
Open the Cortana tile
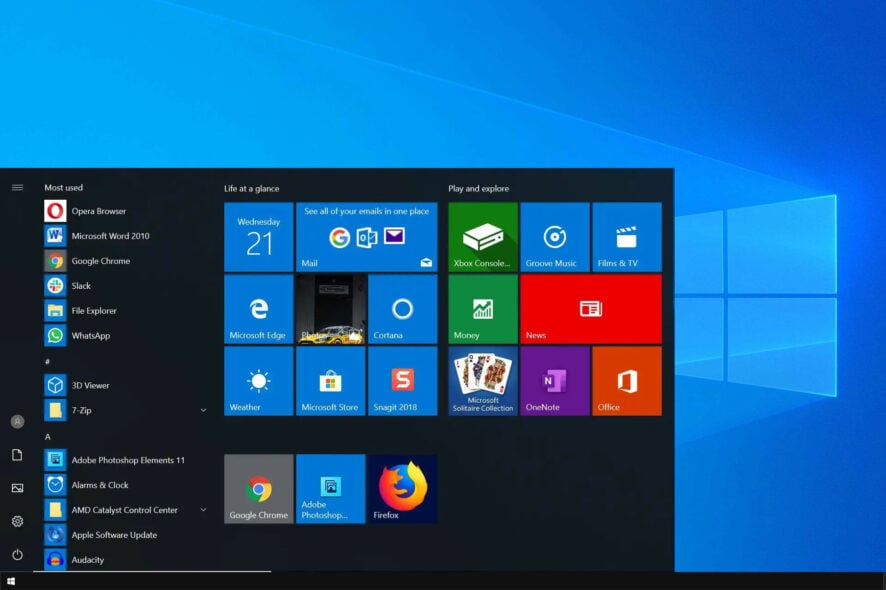pos(402,309)
